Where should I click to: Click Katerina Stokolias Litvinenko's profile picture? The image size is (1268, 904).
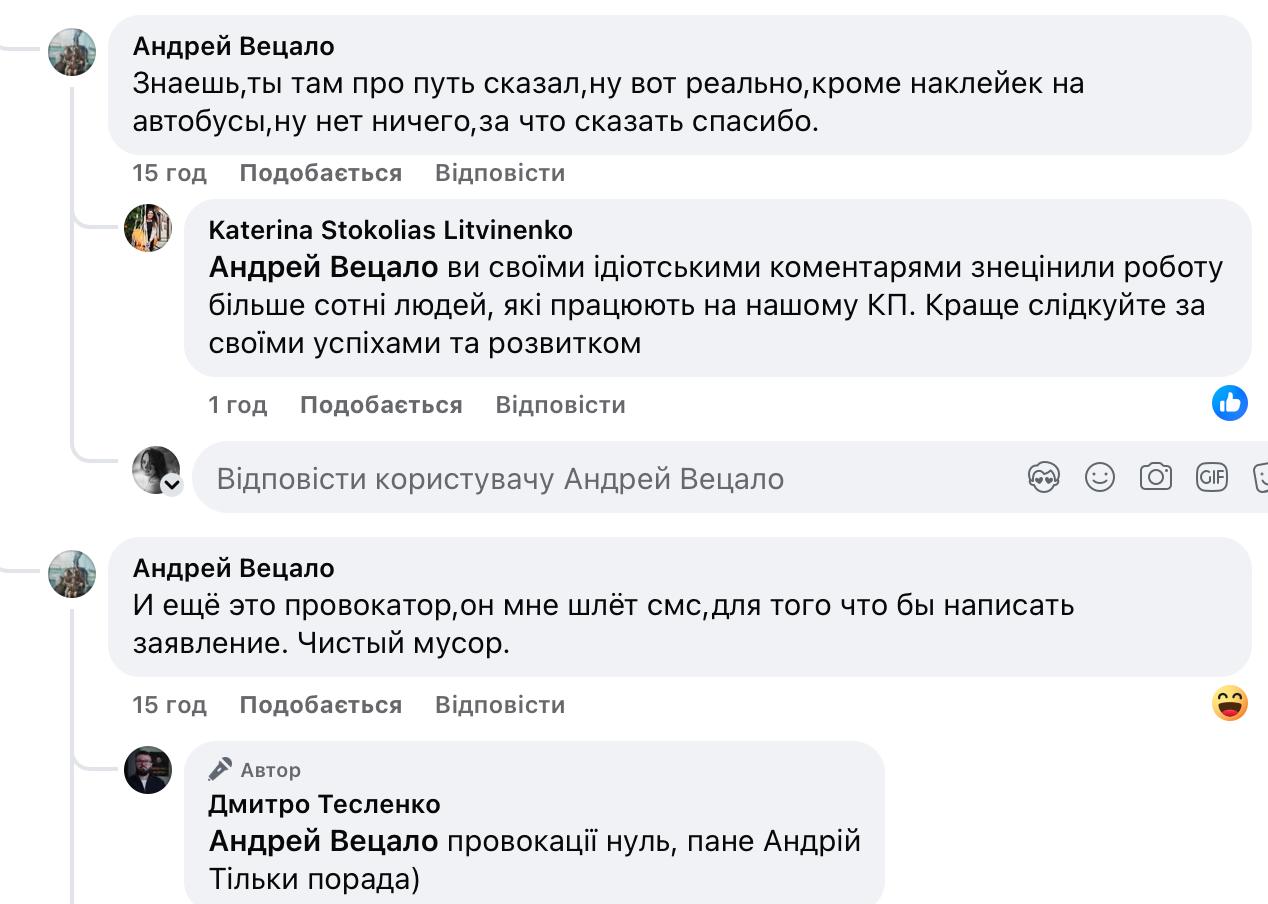pyautogui.click(x=148, y=228)
